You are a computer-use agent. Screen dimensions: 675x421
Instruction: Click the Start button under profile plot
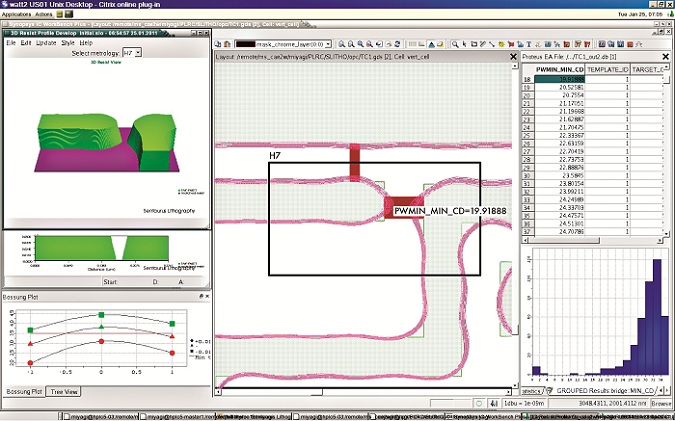(x=111, y=283)
